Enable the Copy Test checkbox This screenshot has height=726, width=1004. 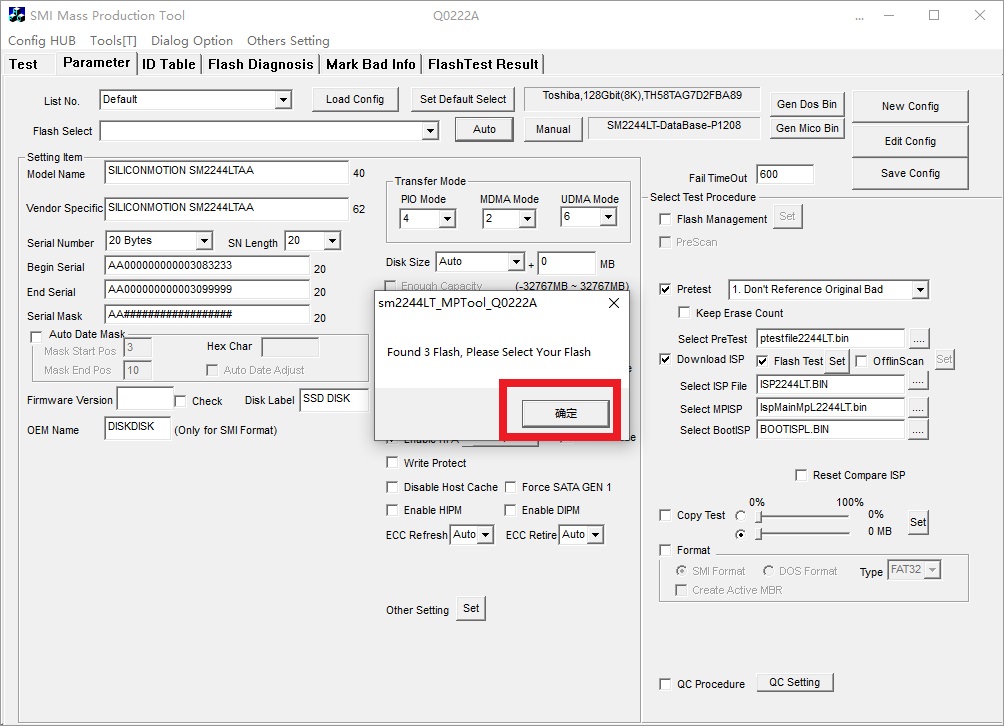[666, 516]
